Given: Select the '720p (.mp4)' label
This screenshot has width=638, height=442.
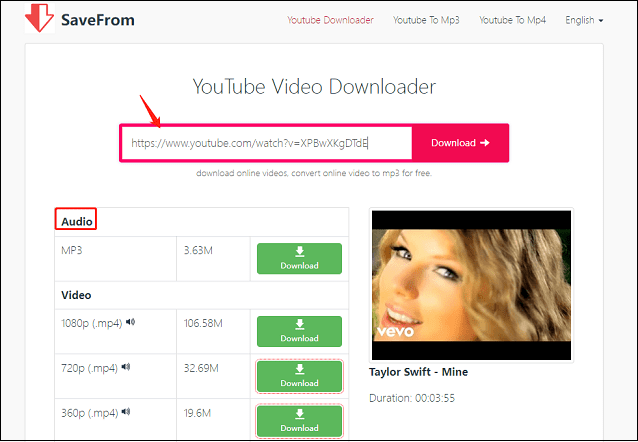Looking at the screenshot, I should (x=89, y=368).
